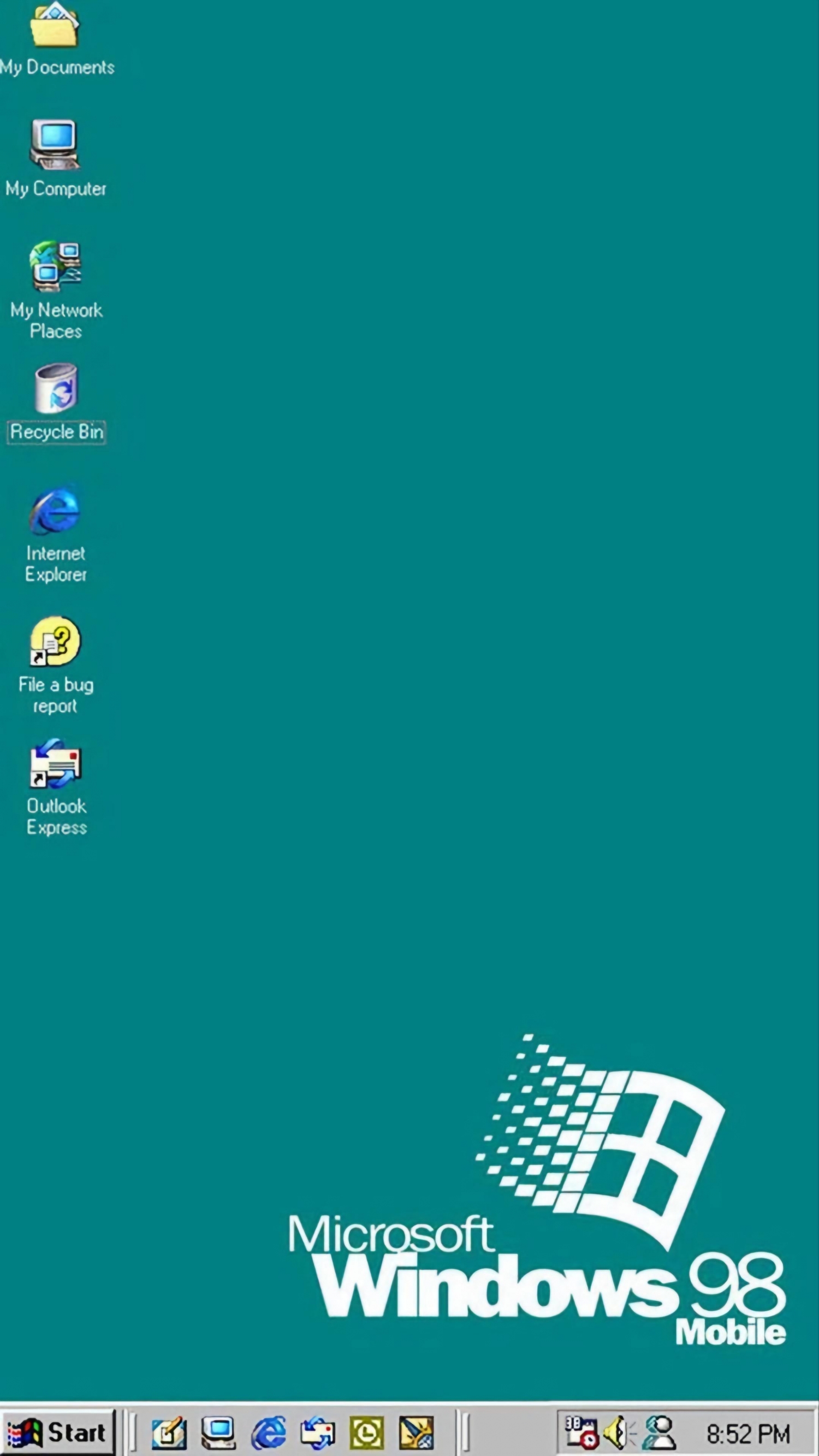819x1456 pixels.
Task: Click the 'My Computer' label text
Action: coord(55,189)
